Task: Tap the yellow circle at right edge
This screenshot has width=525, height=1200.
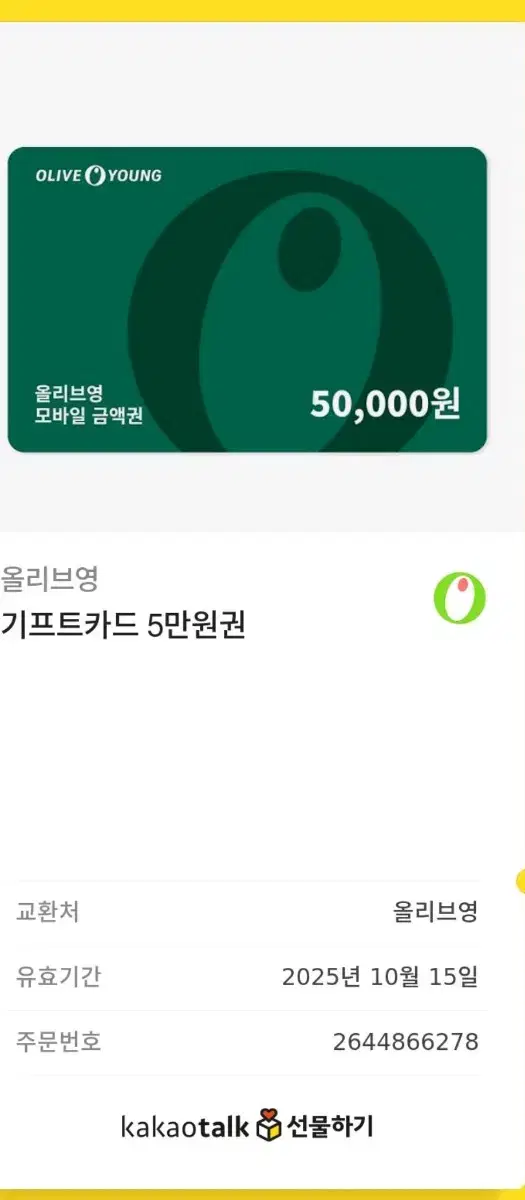Action: (x=520, y=881)
